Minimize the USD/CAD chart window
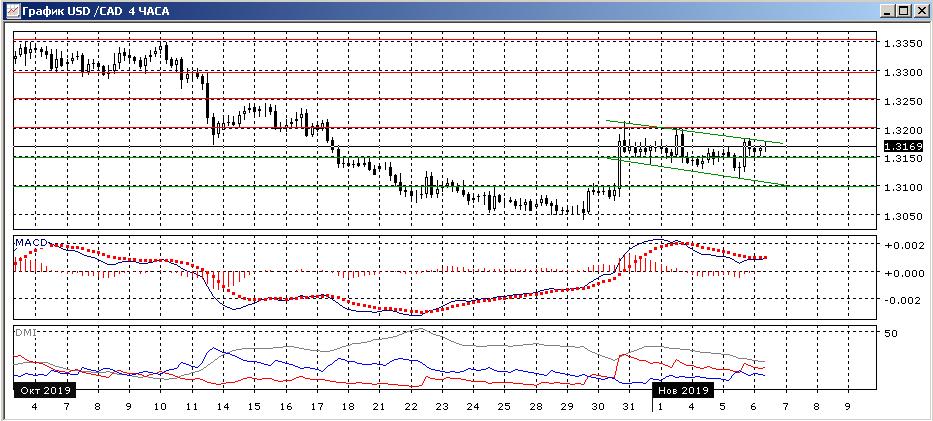 887,10
